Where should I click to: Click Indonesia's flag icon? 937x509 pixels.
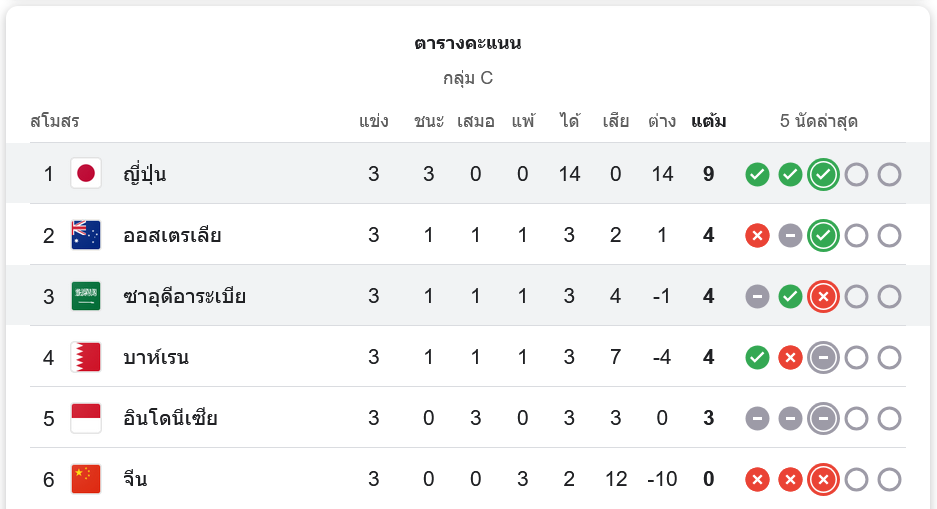click(86, 418)
